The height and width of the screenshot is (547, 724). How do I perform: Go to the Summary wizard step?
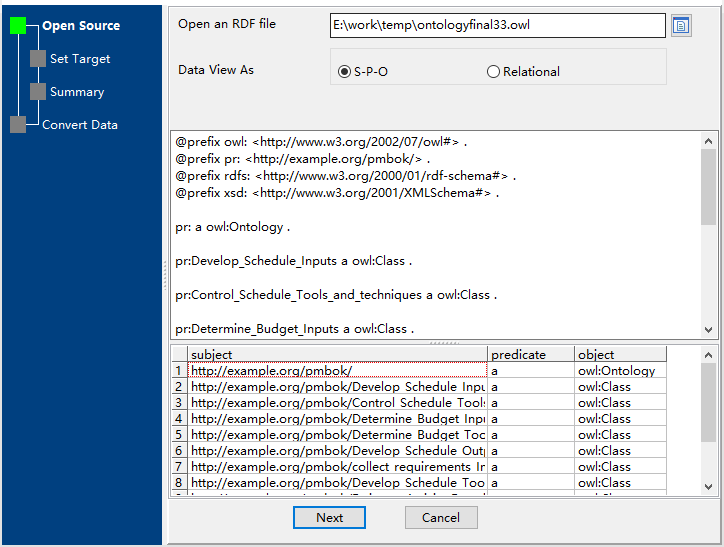coord(77,92)
